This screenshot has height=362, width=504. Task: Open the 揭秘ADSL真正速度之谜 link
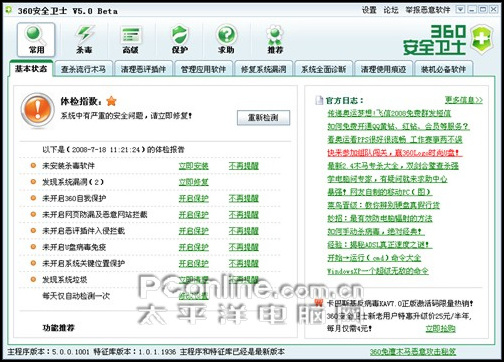click(x=379, y=245)
